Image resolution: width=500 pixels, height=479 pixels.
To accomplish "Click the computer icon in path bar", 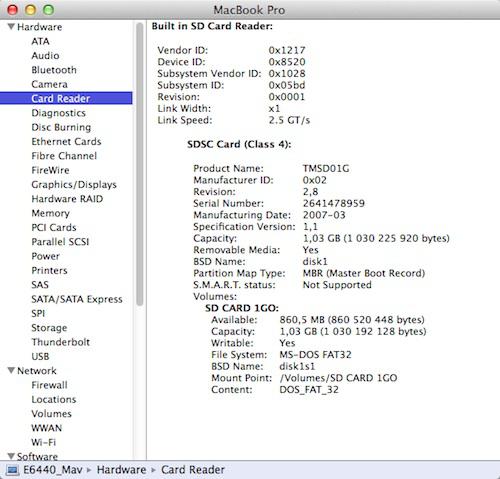I will point(12,470).
